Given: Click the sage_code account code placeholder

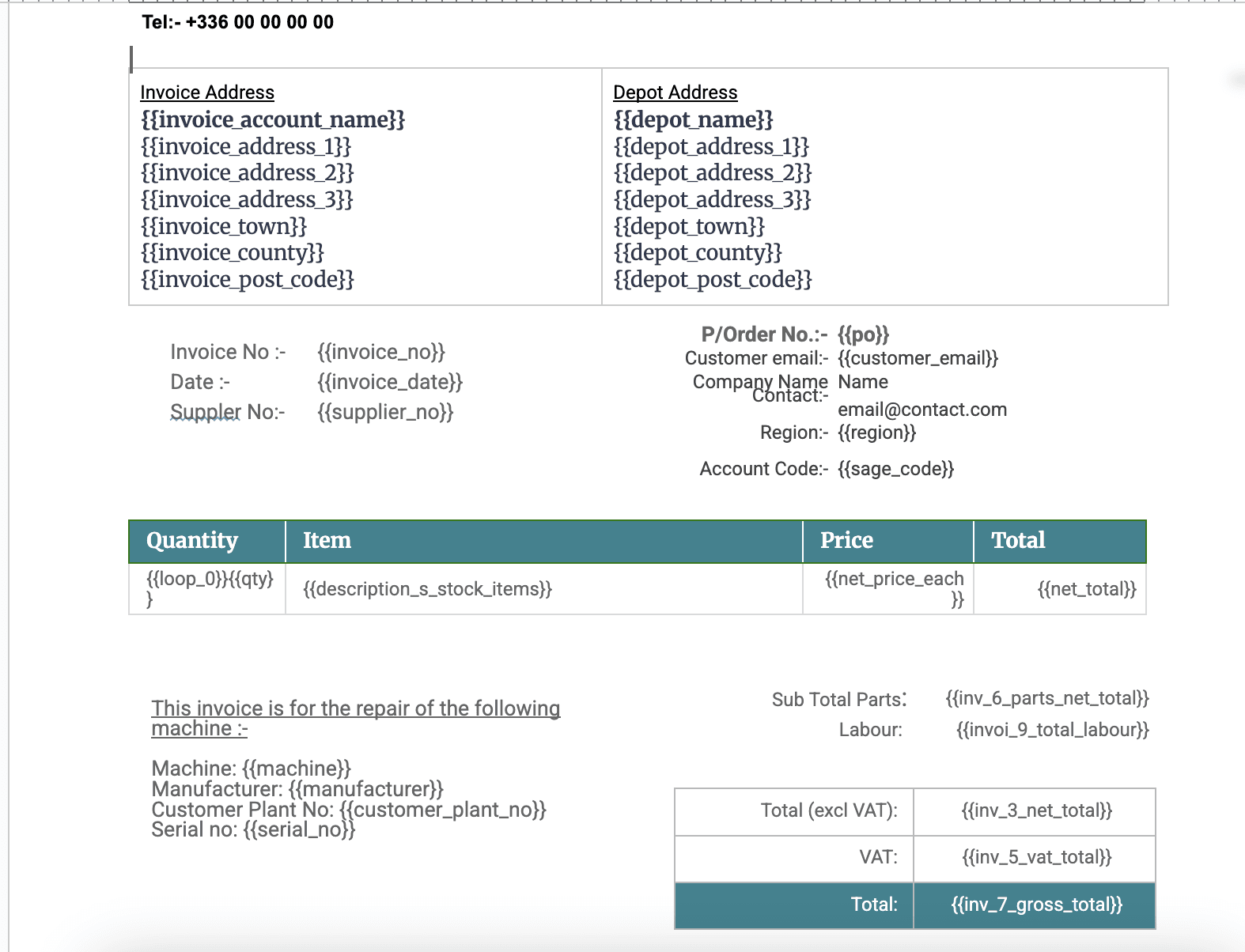Looking at the screenshot, I should [895, 469].
